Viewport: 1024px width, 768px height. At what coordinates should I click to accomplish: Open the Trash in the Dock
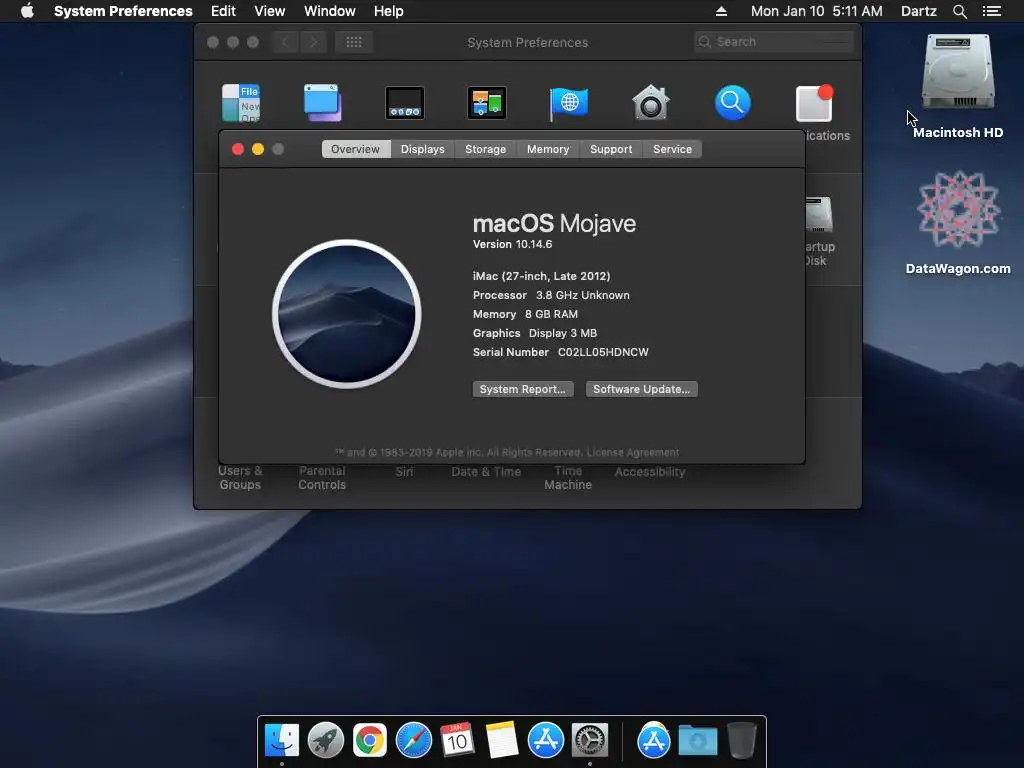pos(742,740)
